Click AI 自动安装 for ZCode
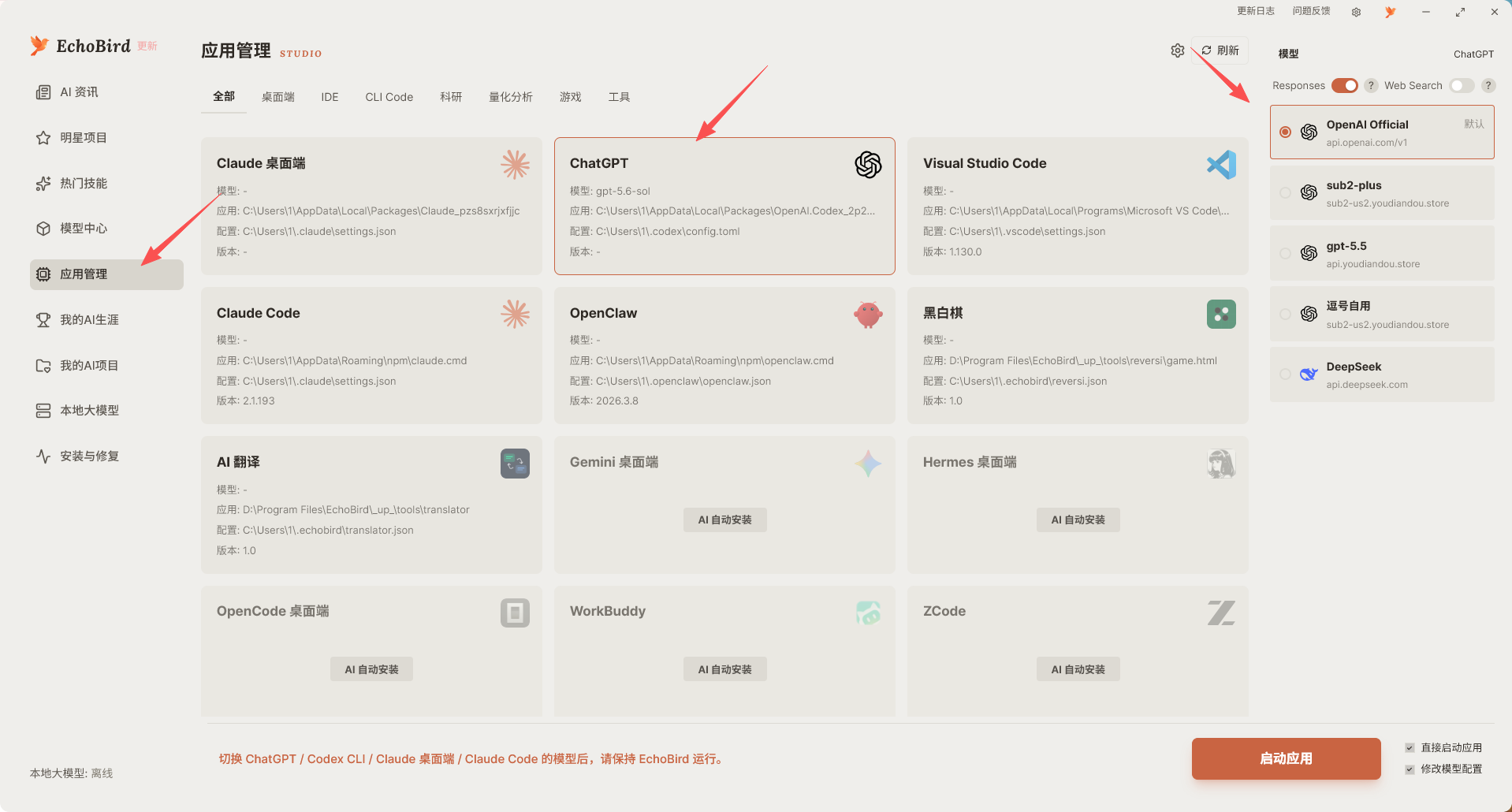 [x=1078, y=669]
